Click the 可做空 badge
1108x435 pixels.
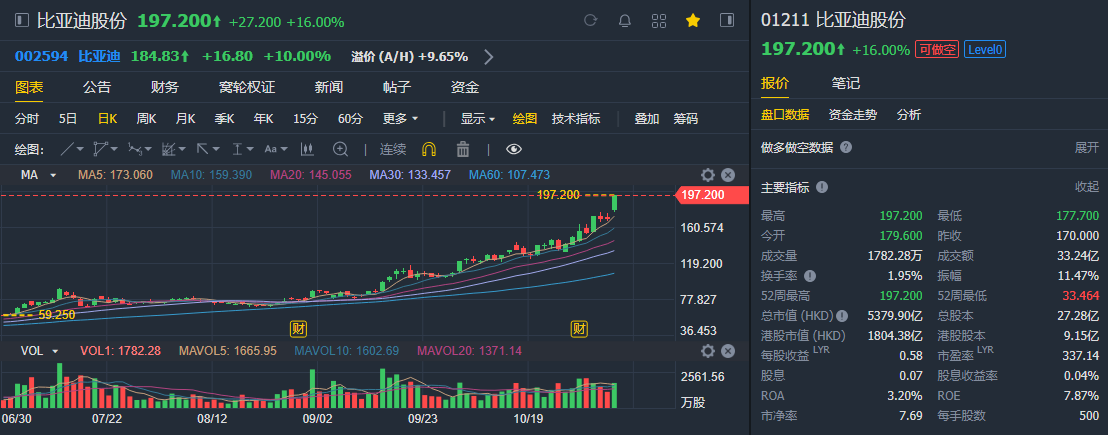937,49
